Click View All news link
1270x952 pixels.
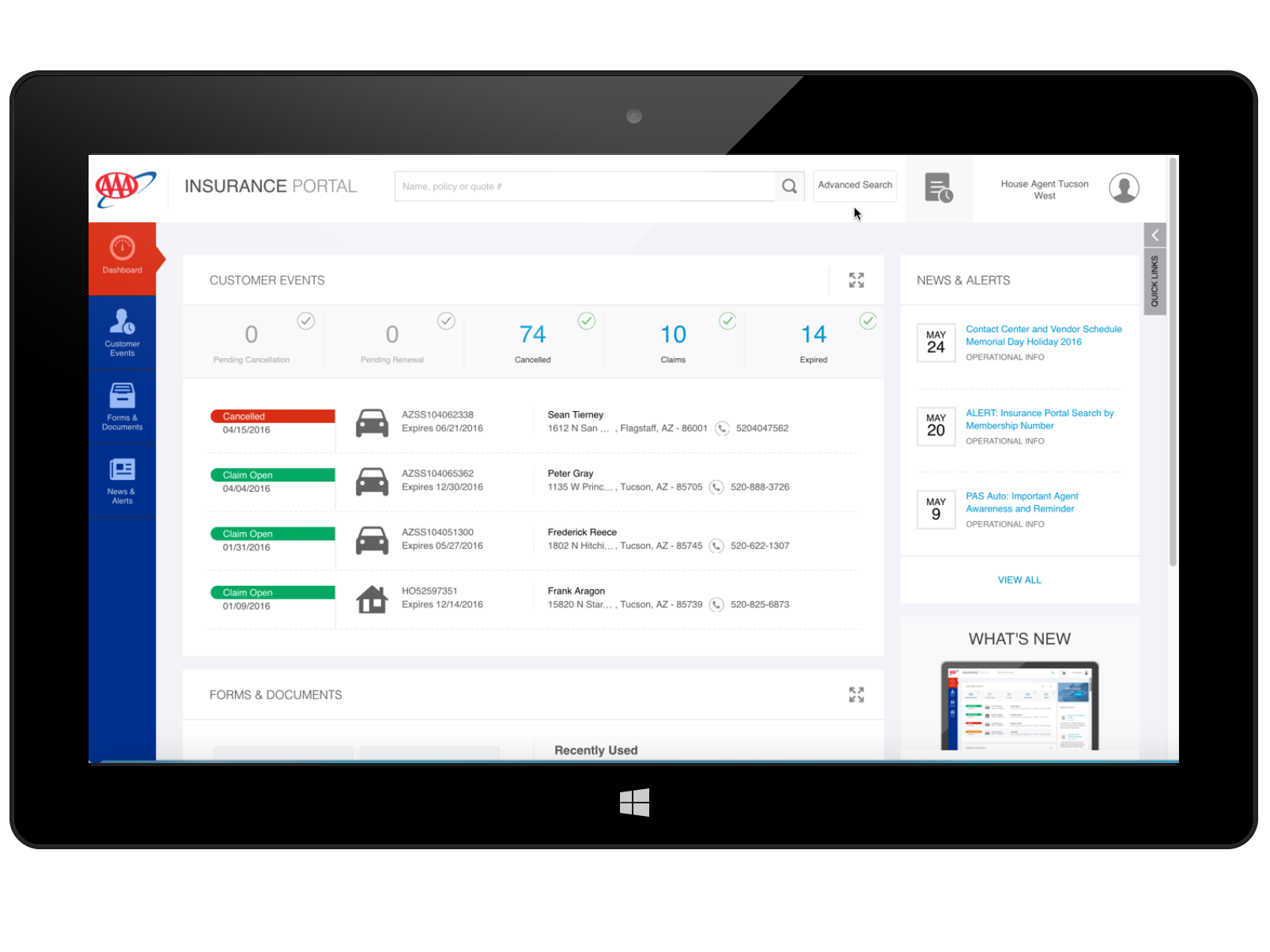tap(1019, 580)
